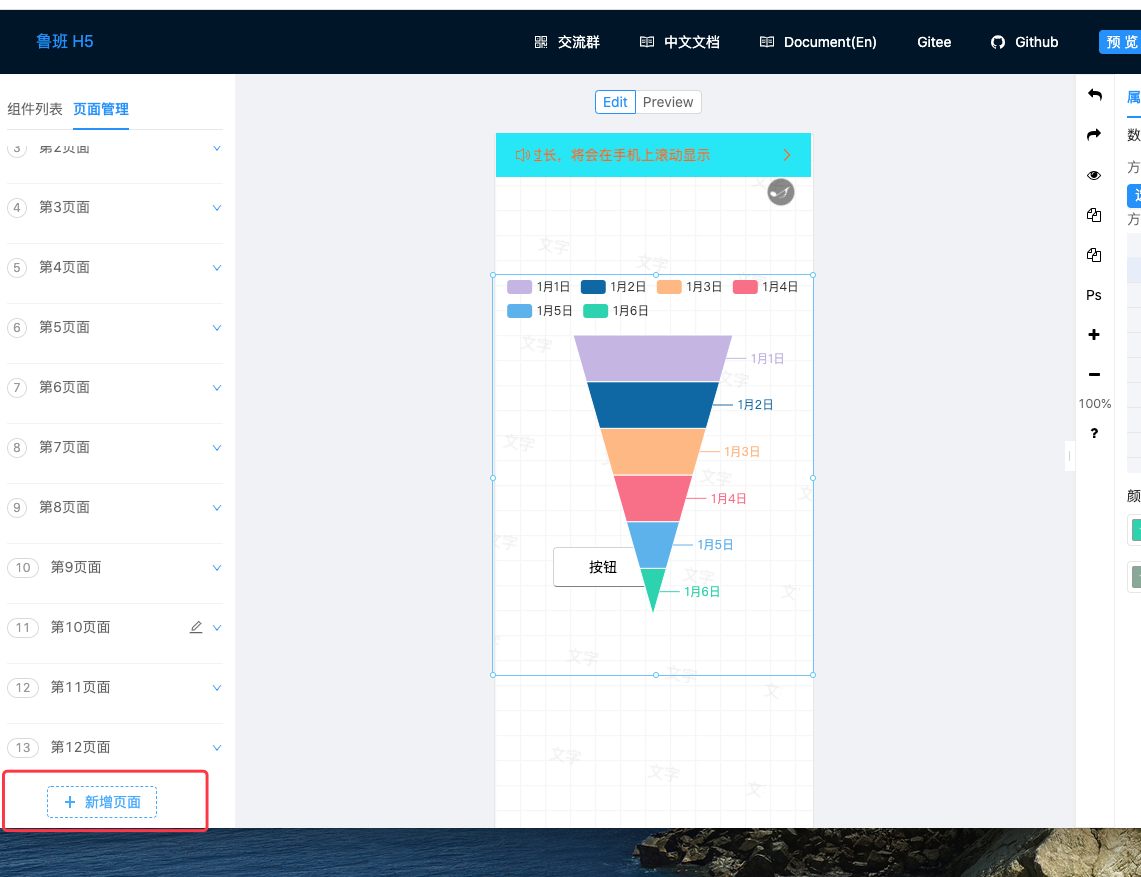Select the 第3页面 row
The height and width of the screenshot is (877, 1141).
coord(115,207)
